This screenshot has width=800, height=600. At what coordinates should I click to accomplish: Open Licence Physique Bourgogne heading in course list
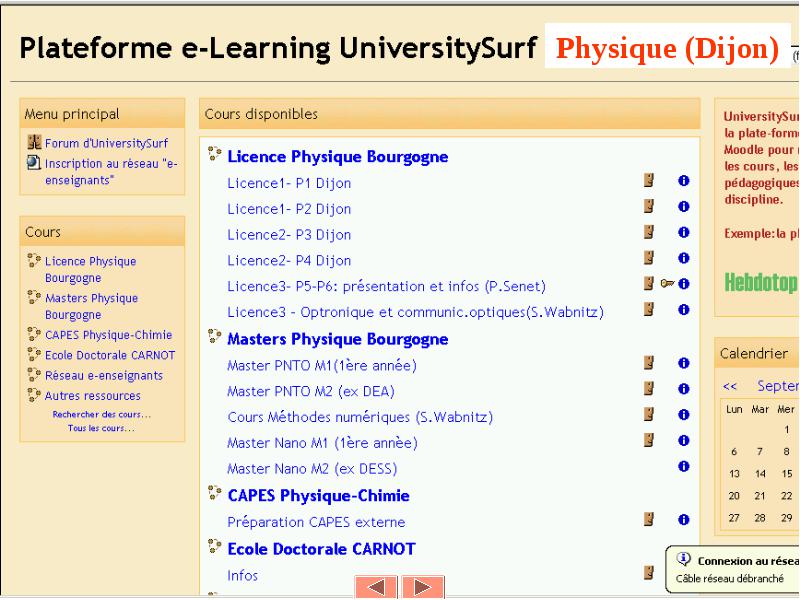[338, 157]
